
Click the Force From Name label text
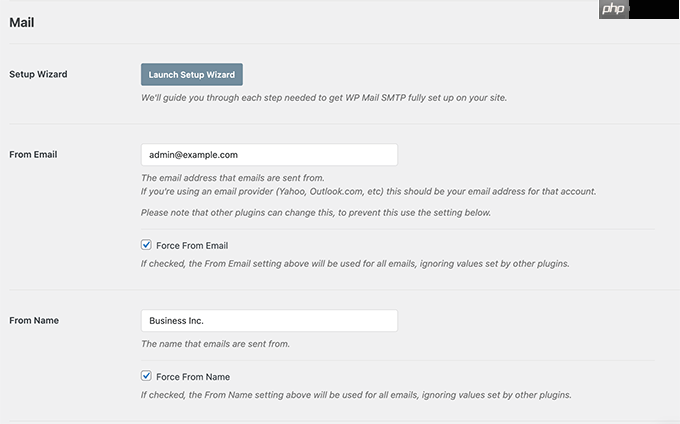pyautogui.click(x=193, y=377)
